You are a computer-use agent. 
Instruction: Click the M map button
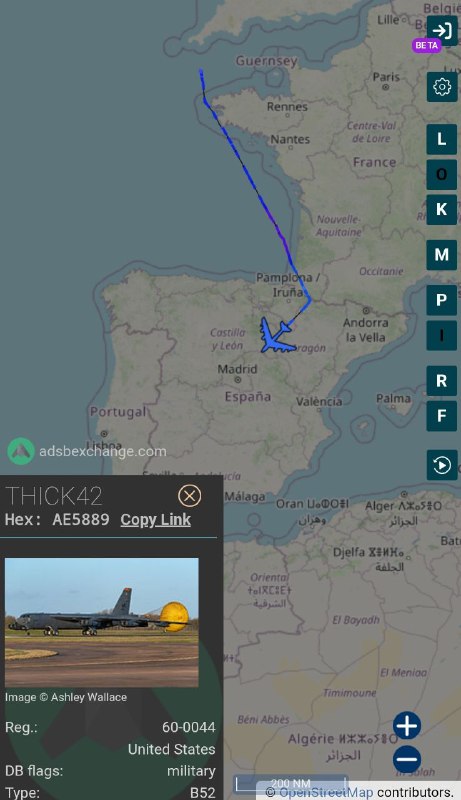pyautogui.click(x=442, y=255)
